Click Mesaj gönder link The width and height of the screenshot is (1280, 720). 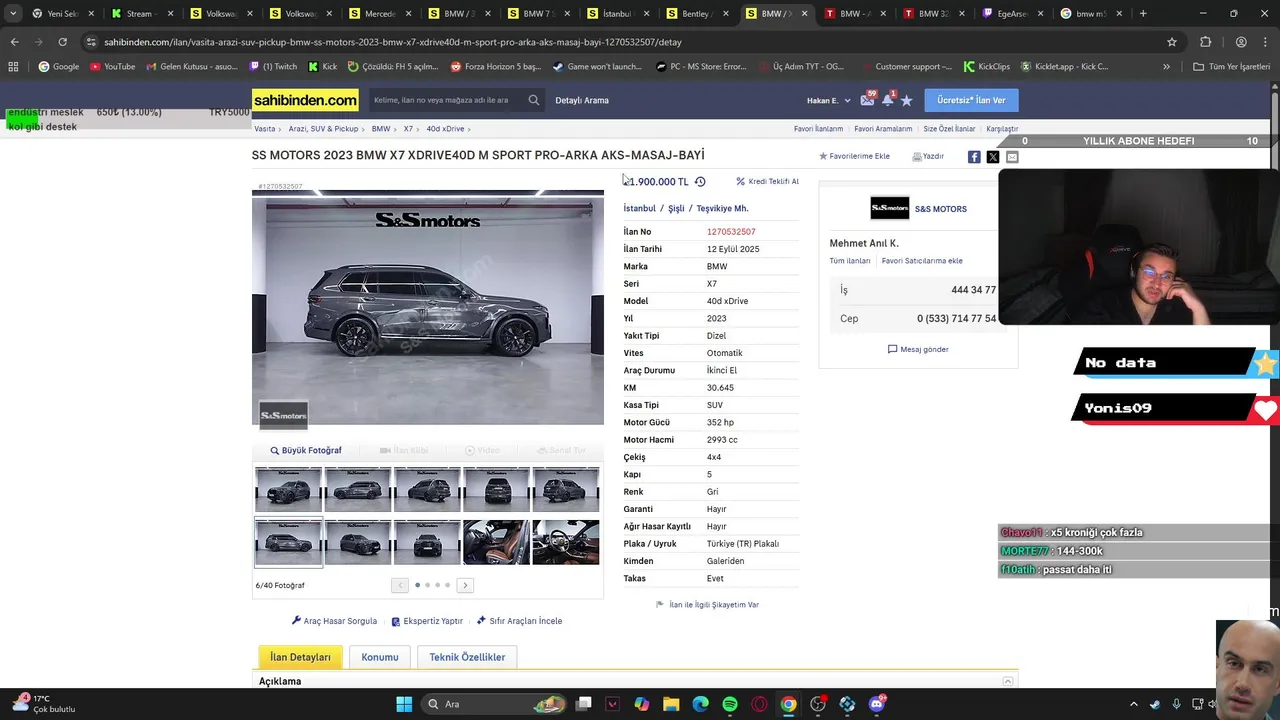[x=918, y=349]
